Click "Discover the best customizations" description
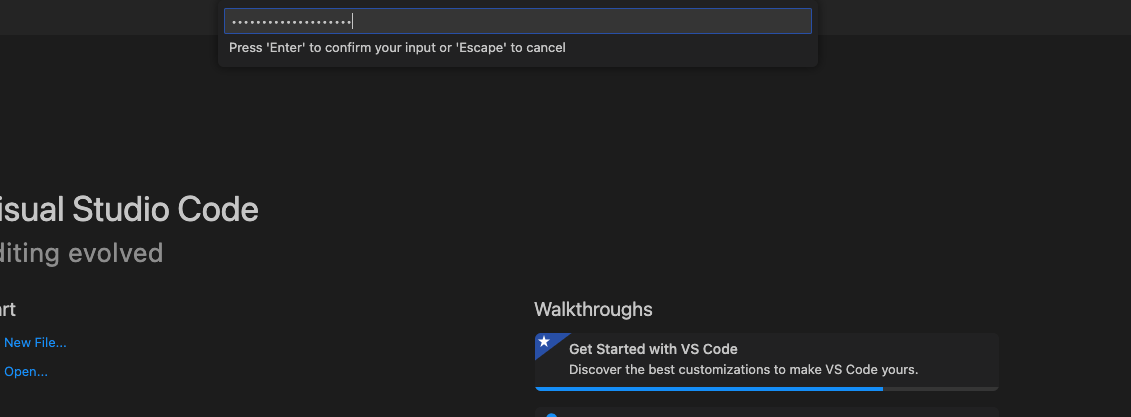Screen dimensions: 1131x417 744,370
